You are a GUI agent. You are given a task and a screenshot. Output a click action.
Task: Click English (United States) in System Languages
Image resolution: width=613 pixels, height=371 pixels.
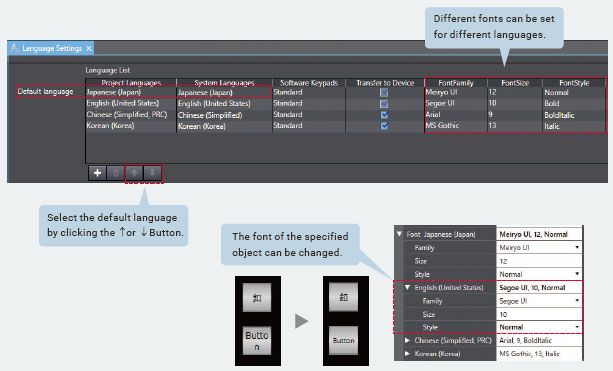pyautogui.click(x=224, y=104)
